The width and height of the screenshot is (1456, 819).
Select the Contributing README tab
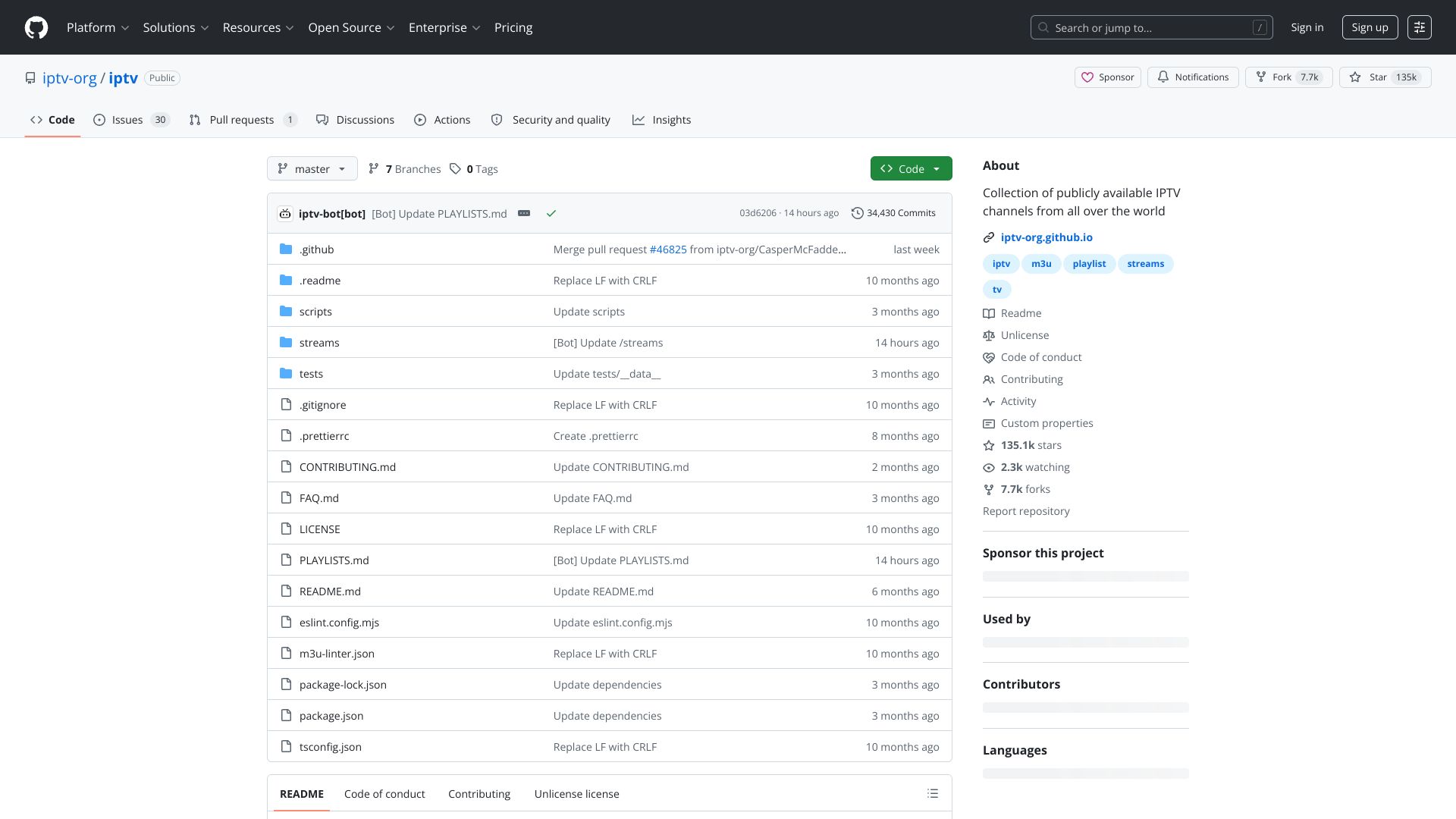pos(479,793)
